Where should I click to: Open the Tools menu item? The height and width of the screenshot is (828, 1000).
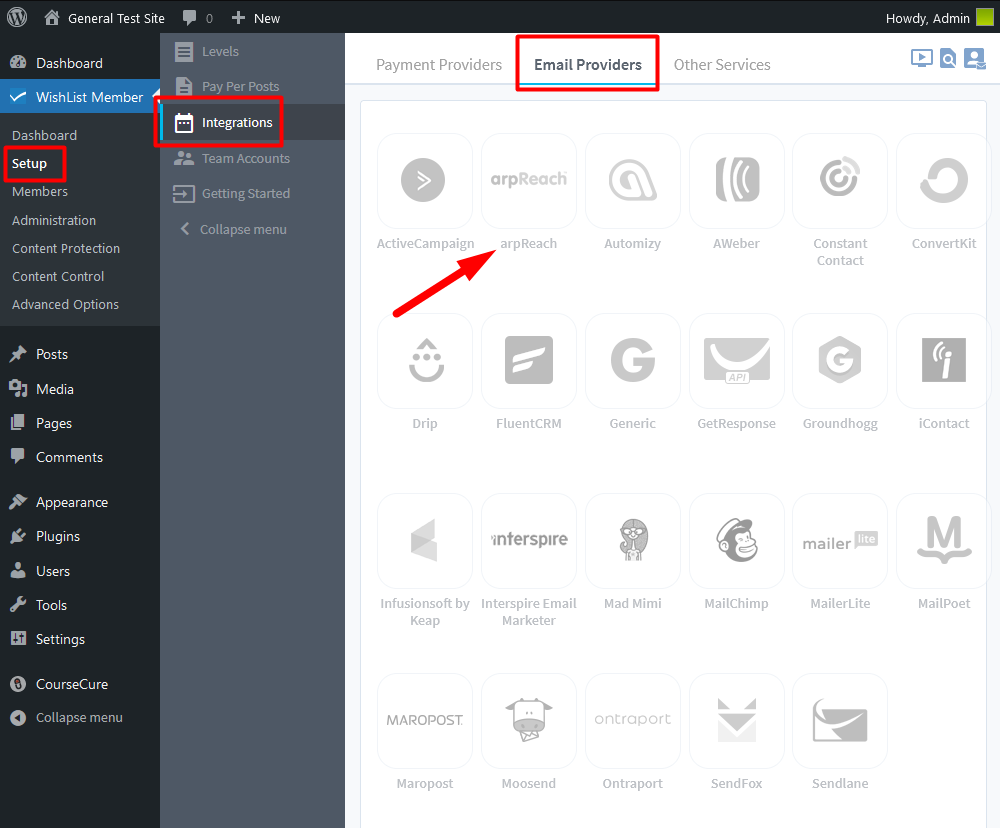click(80, 605)
